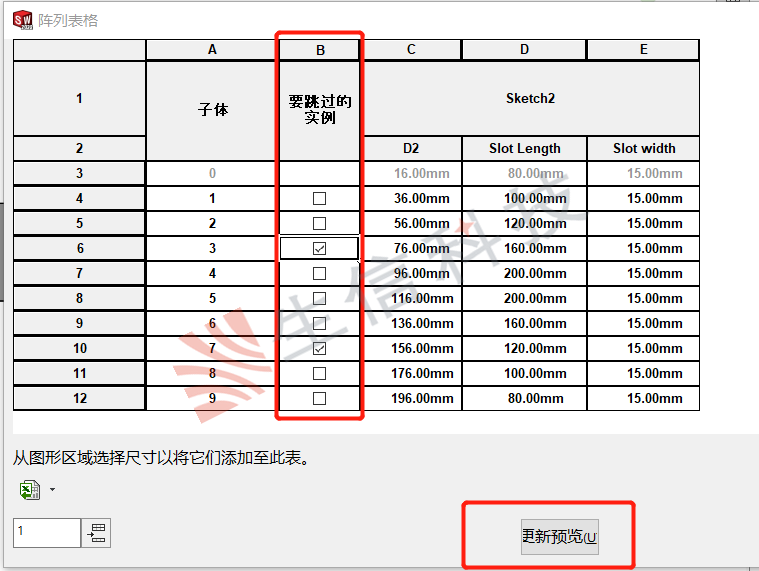Enable skip checkbox for instance 1
This screenshot has height=571, width=759.
coord(319,198)
